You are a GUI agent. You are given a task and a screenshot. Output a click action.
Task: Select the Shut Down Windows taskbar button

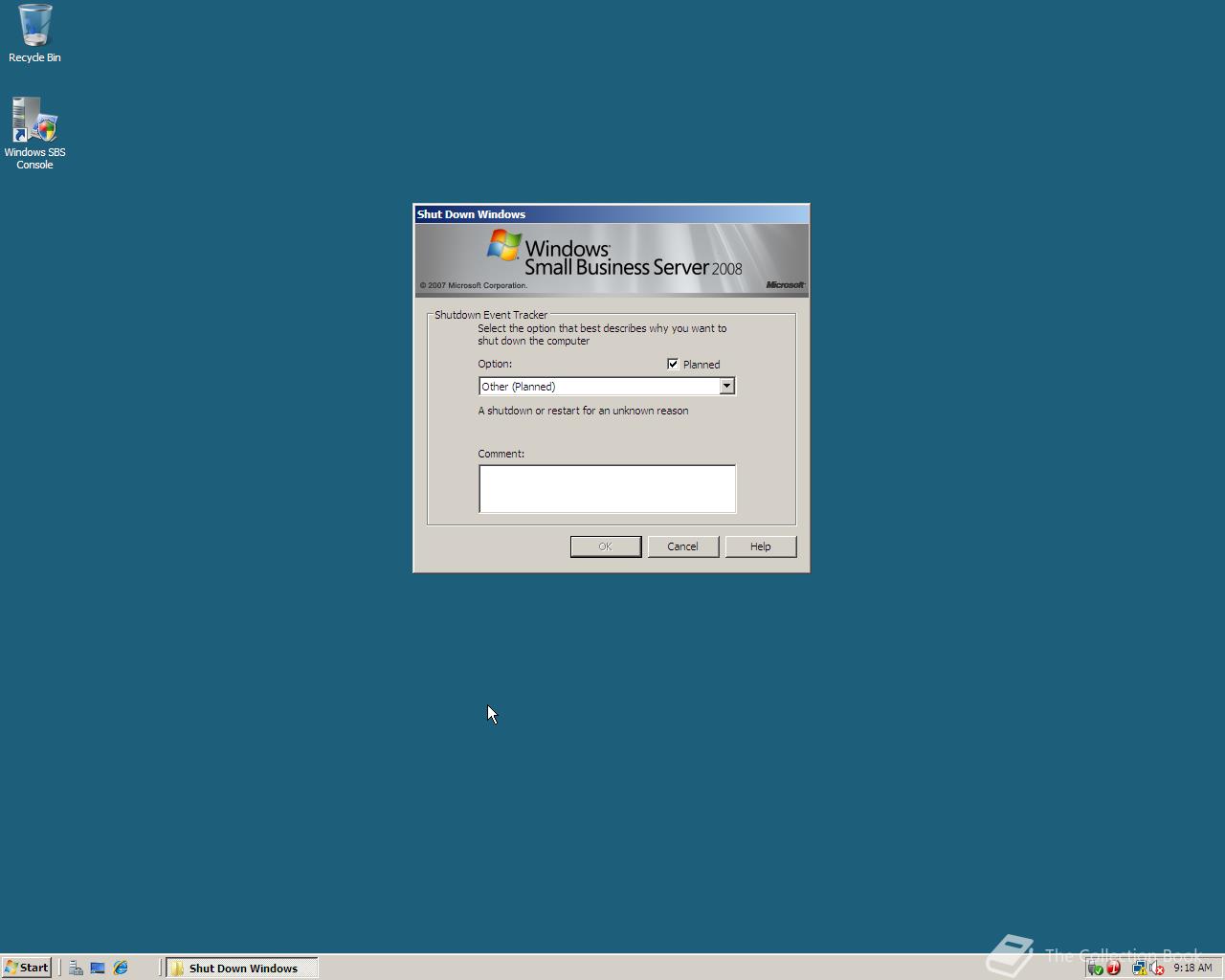click(242, 968)
